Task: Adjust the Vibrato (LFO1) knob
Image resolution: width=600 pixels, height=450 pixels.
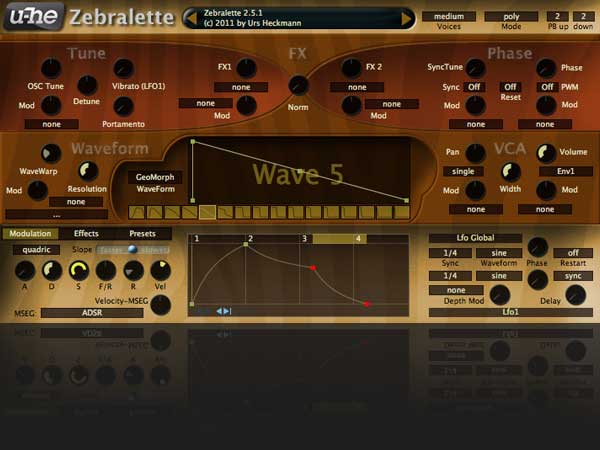Action: coord(124,69)
